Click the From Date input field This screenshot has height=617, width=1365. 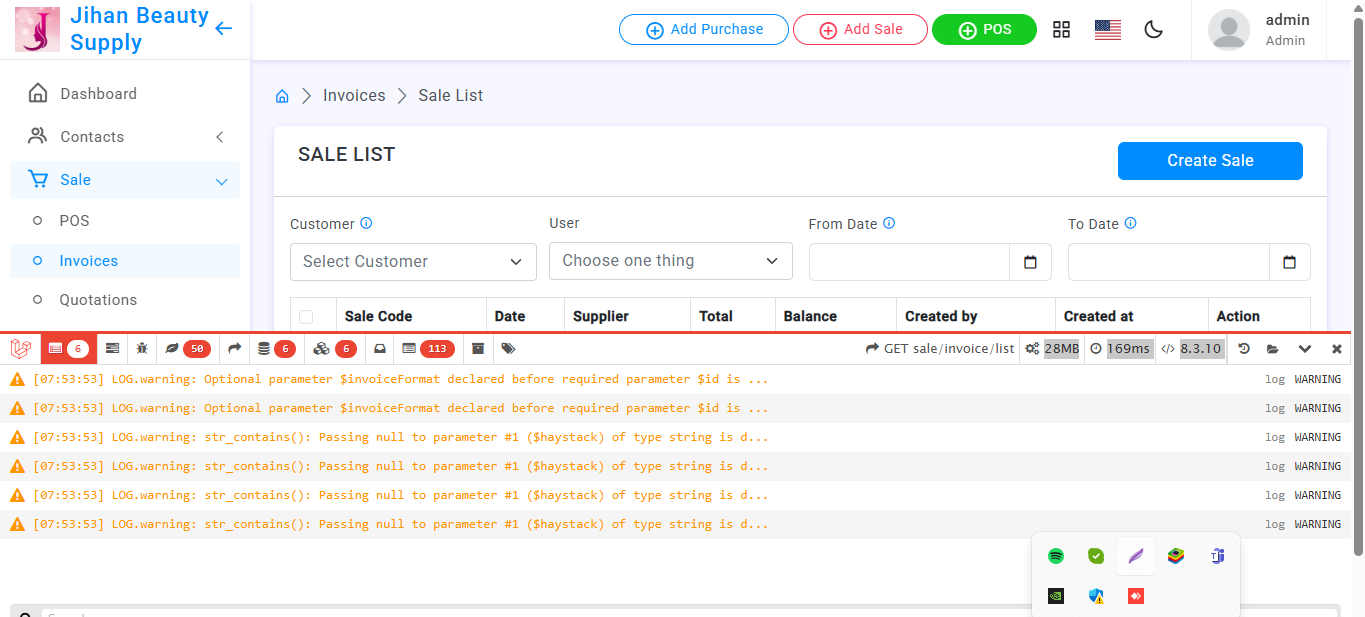[x=909, y=262]
